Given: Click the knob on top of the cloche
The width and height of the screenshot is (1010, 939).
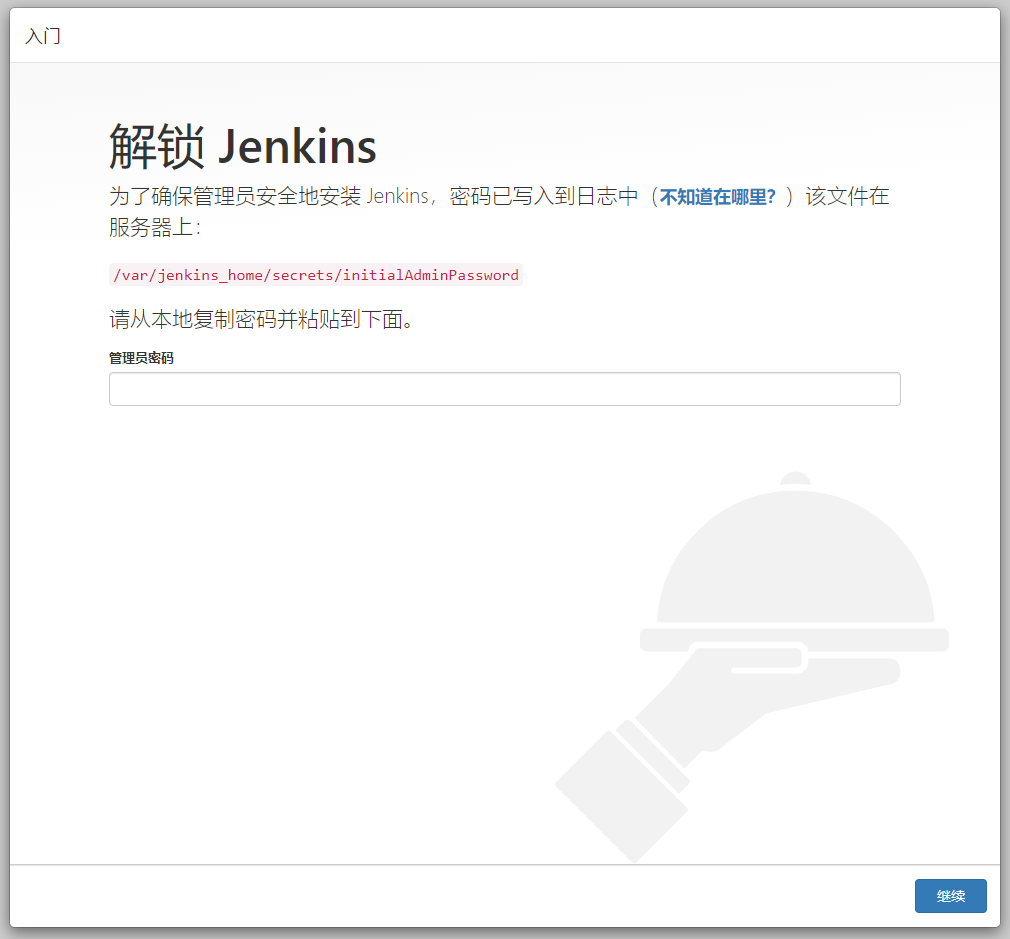Looking at the screenshot, I should tap(795, 479).
